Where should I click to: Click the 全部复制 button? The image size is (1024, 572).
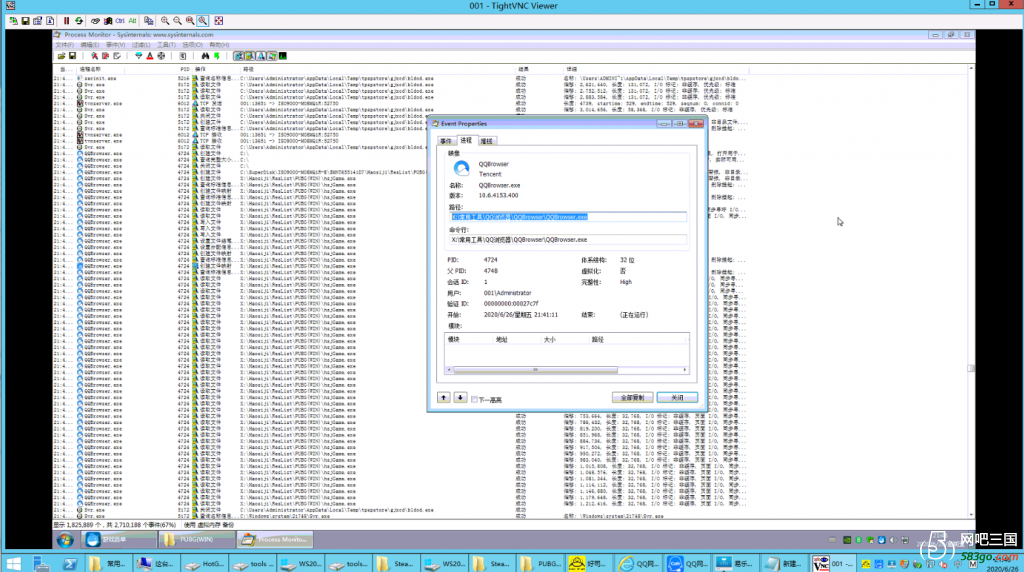[x=632, y=398]
